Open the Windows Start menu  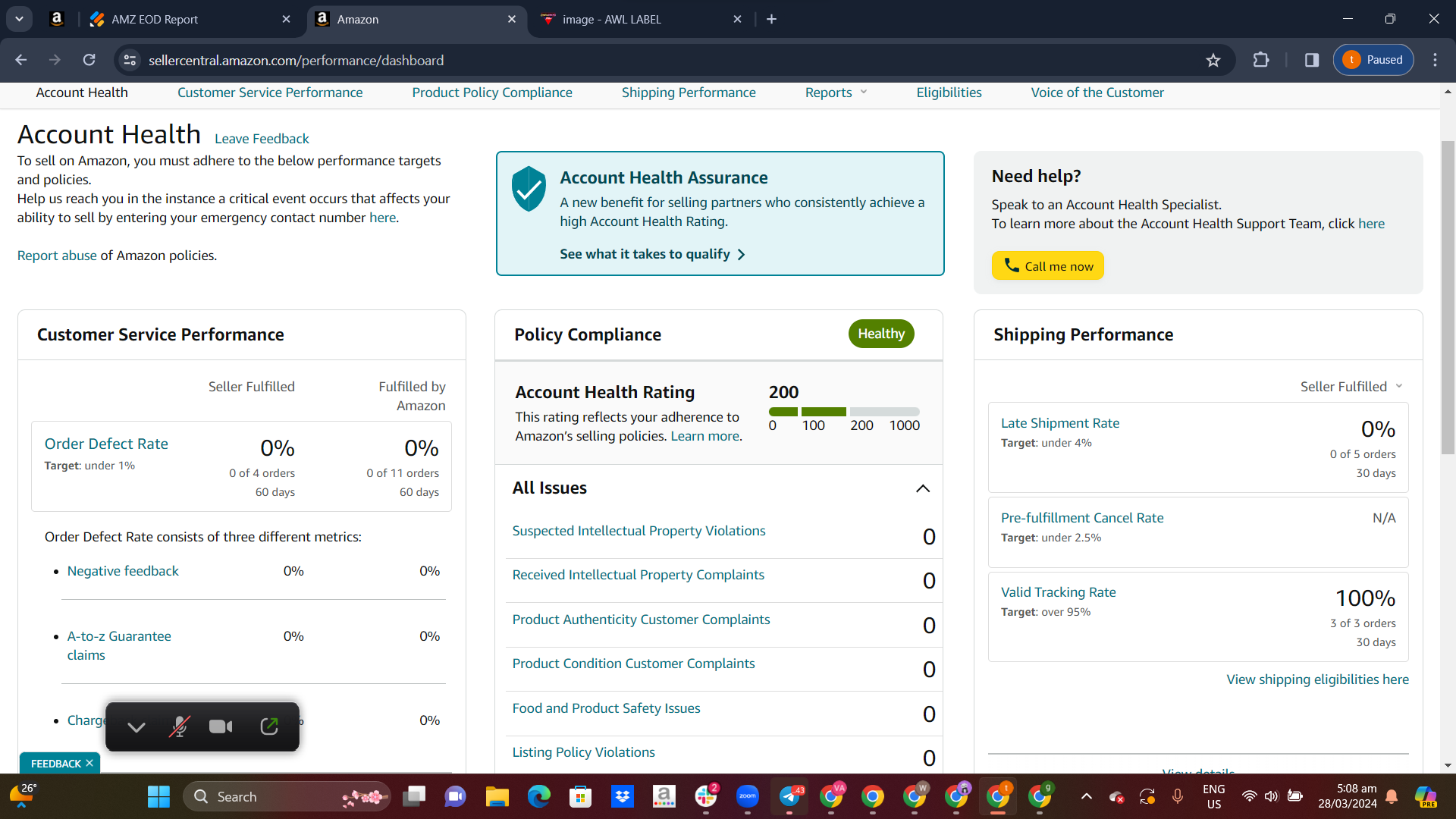click(158, 797)
